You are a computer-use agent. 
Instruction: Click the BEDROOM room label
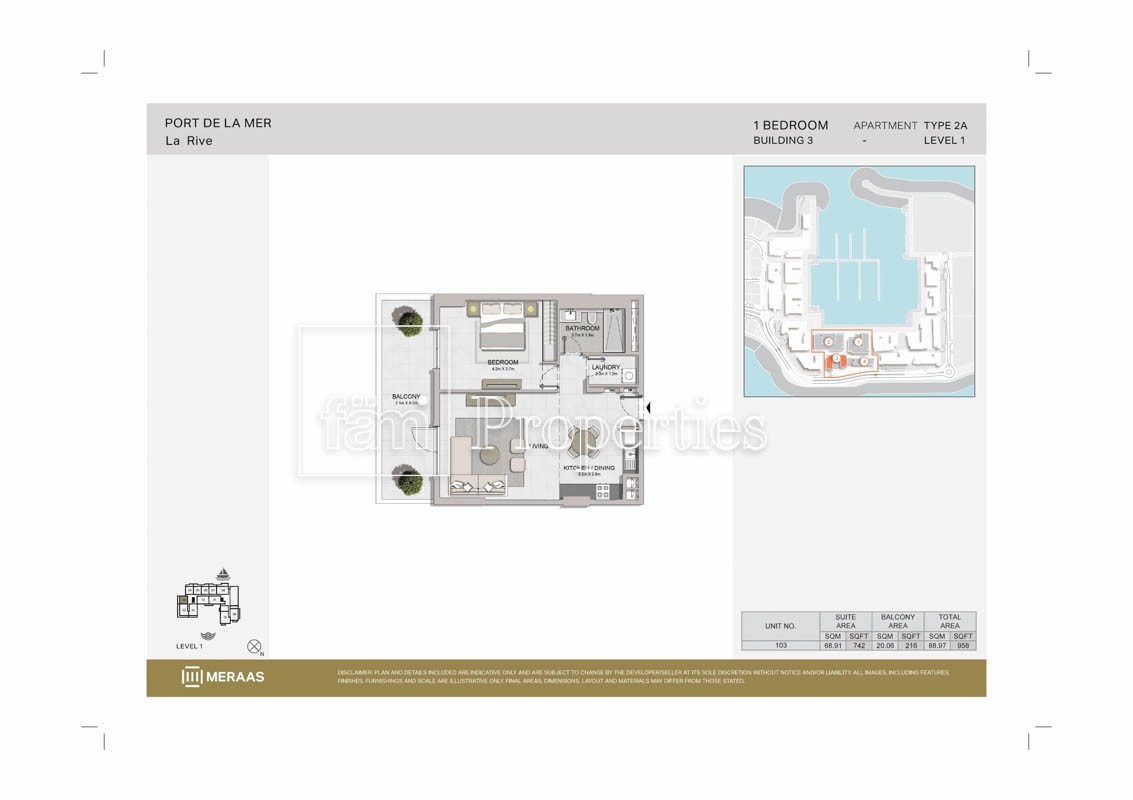tap(503, 362)
